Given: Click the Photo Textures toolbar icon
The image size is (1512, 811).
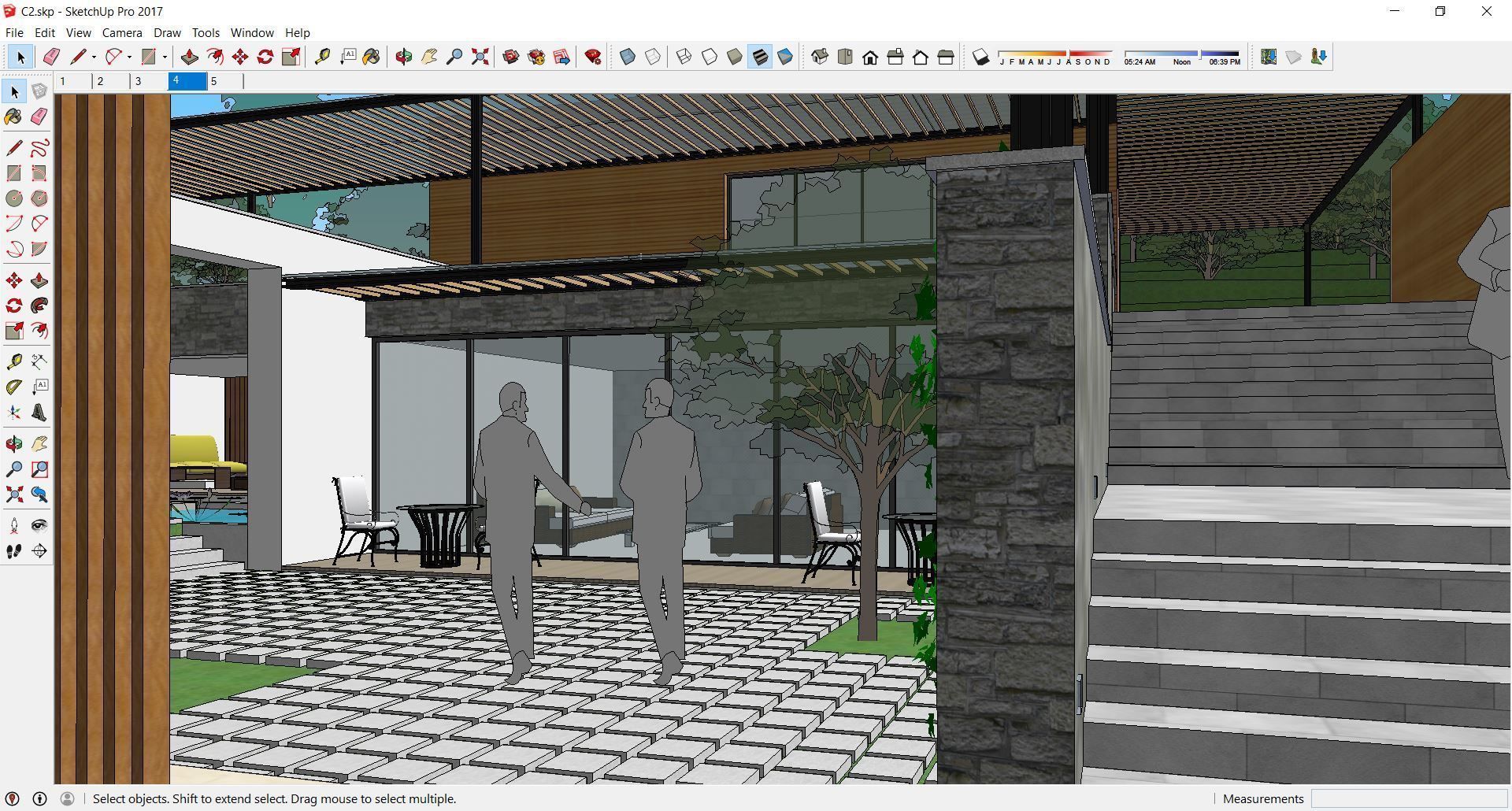Looking at the screenshot, I should tap(1319, 57).
